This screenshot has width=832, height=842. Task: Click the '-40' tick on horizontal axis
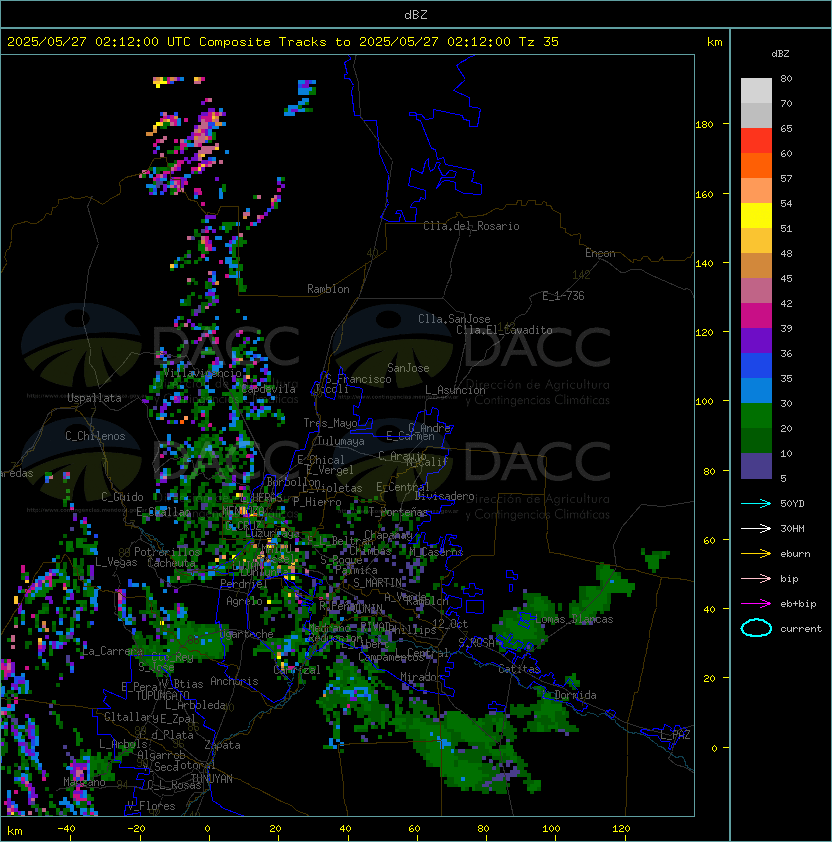click(66, 829)
